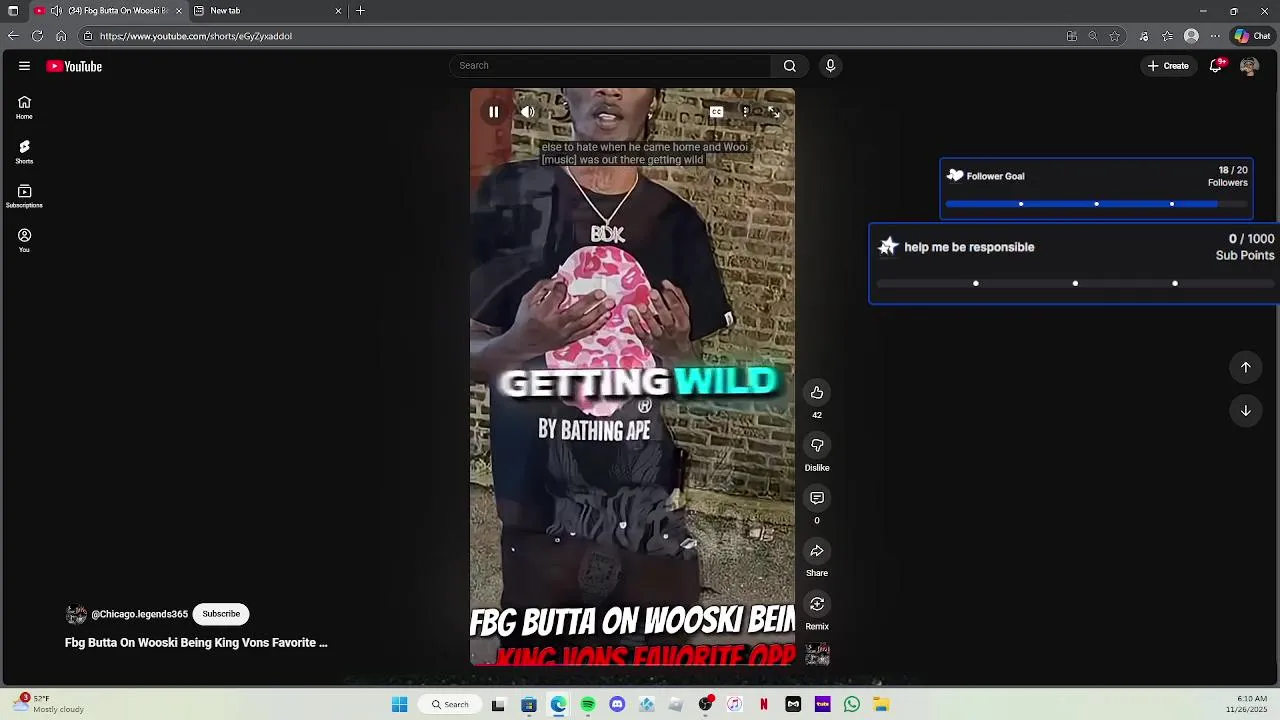This screenshot has width=1280, height=720.
Task: Click the short title text
Action: tap(196, 643)
